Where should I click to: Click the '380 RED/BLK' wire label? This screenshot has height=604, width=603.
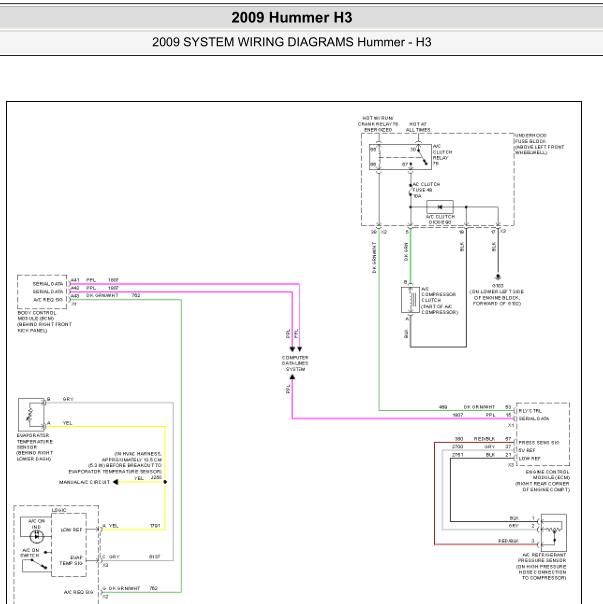click(474, 439)
